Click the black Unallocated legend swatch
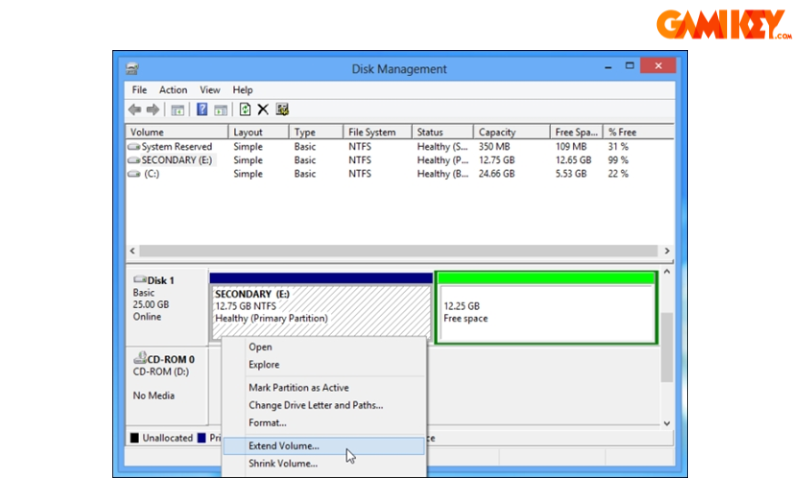This screenshot has height=500, width=800. [x=135, y=438]
